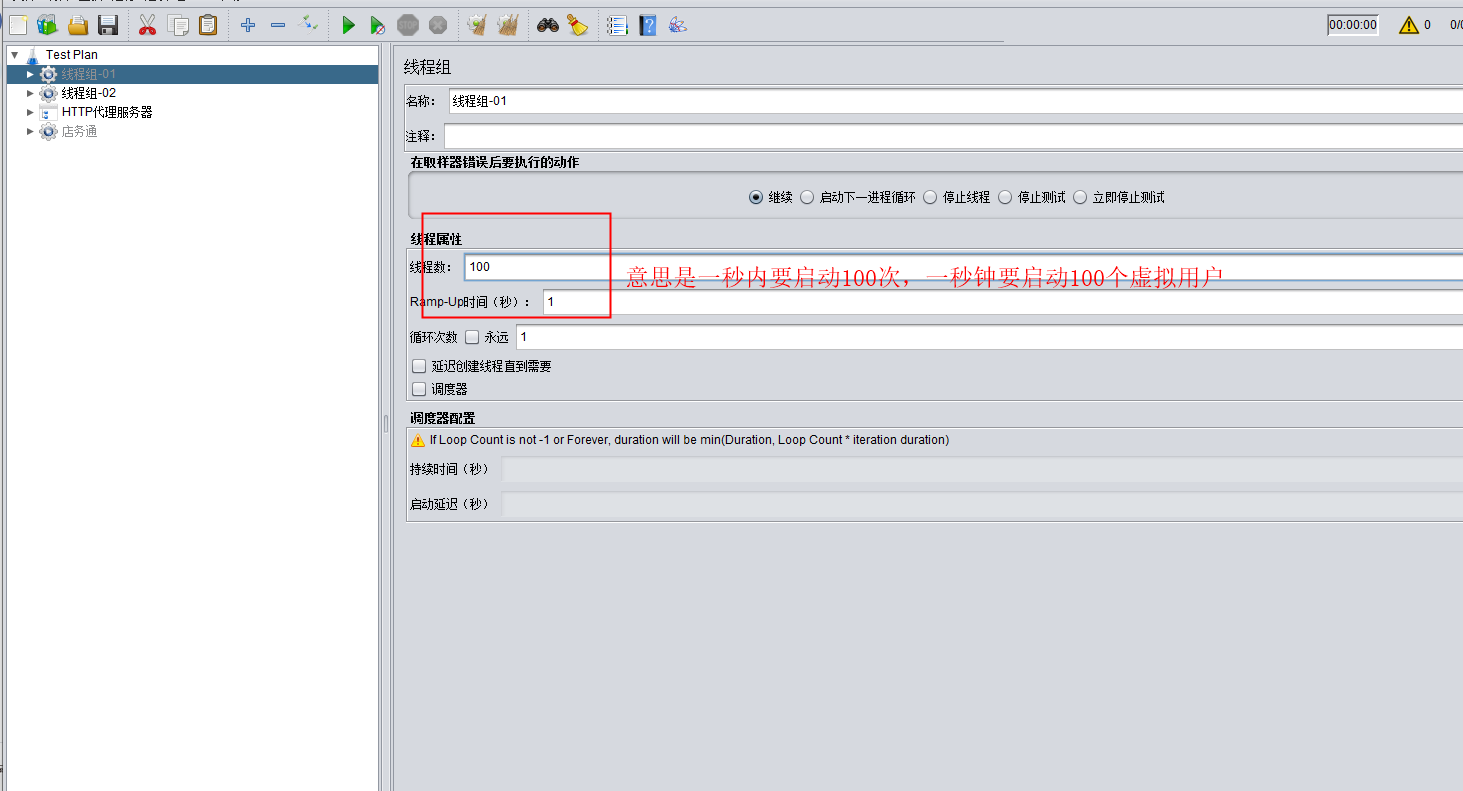Select Test Plan in the tree
Screen dimensions: 1463x791
tap(72, 55)
